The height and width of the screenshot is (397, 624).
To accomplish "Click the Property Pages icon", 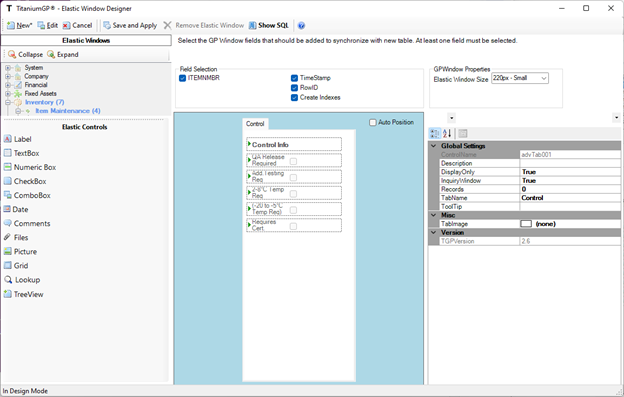I will click(x=462, y=134).
